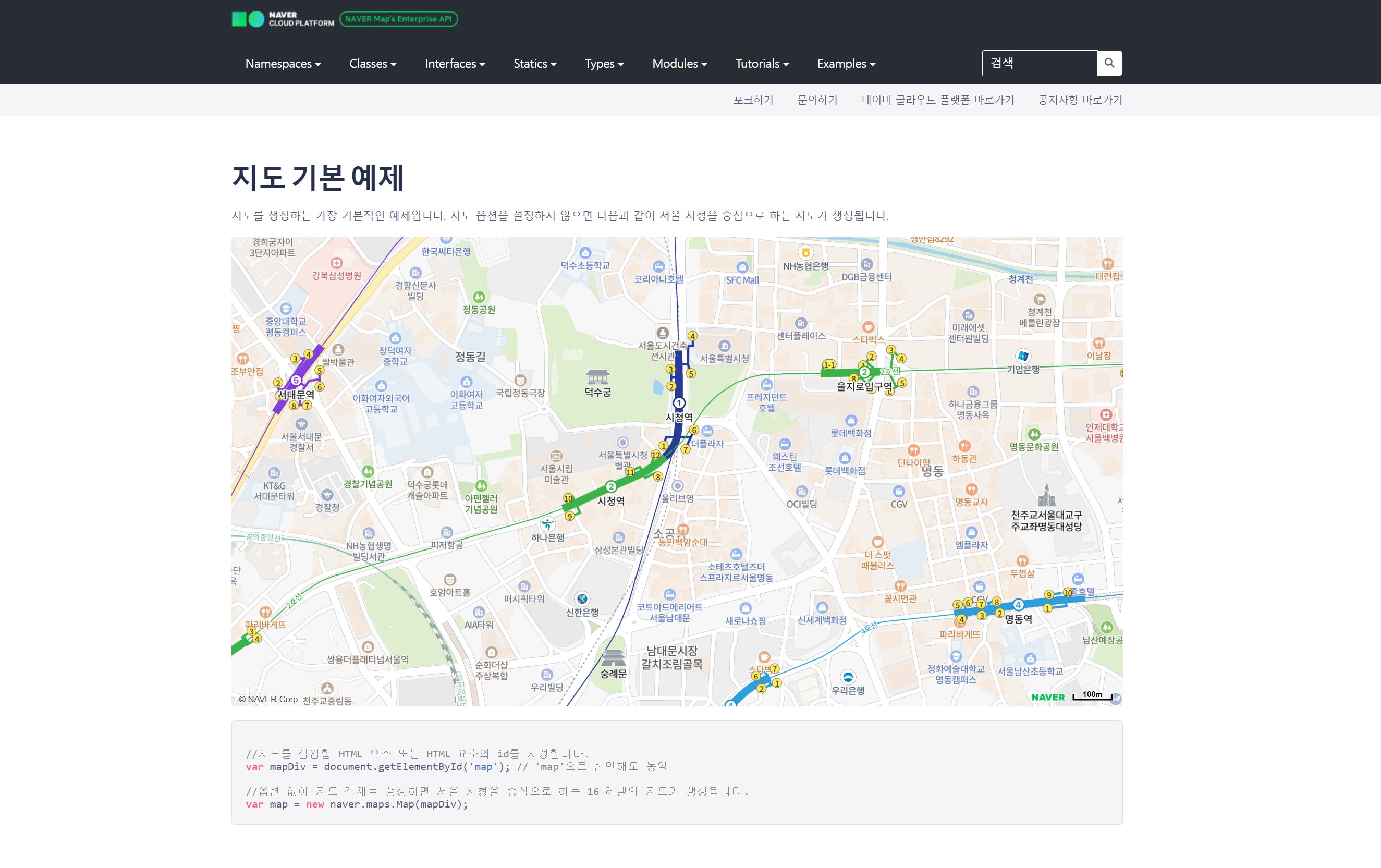
Task: Open the 포크하기 link
Action: tap(753, 100)
